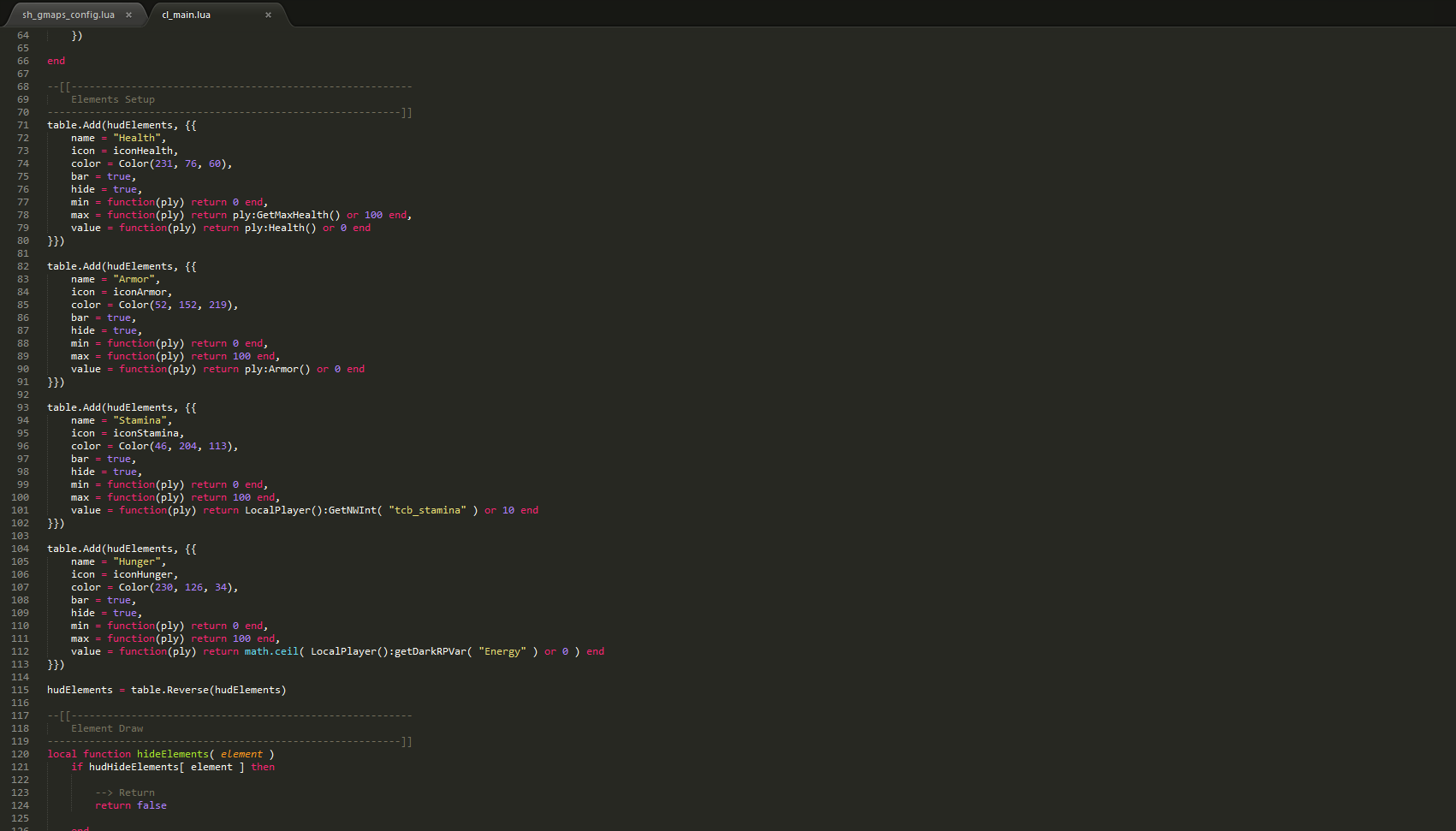
Task: Place cursor on iconStamina identifier
Action: pyautogui.click(x=146, y=433)
